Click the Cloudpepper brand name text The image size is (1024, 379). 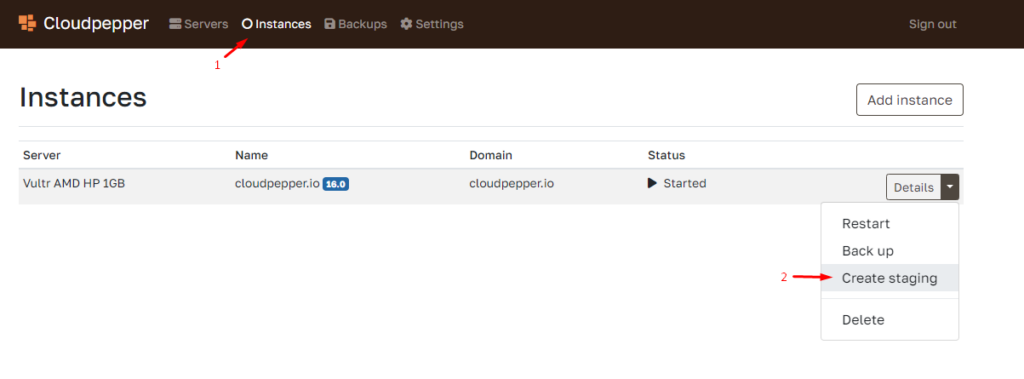(x=96, y=24)
